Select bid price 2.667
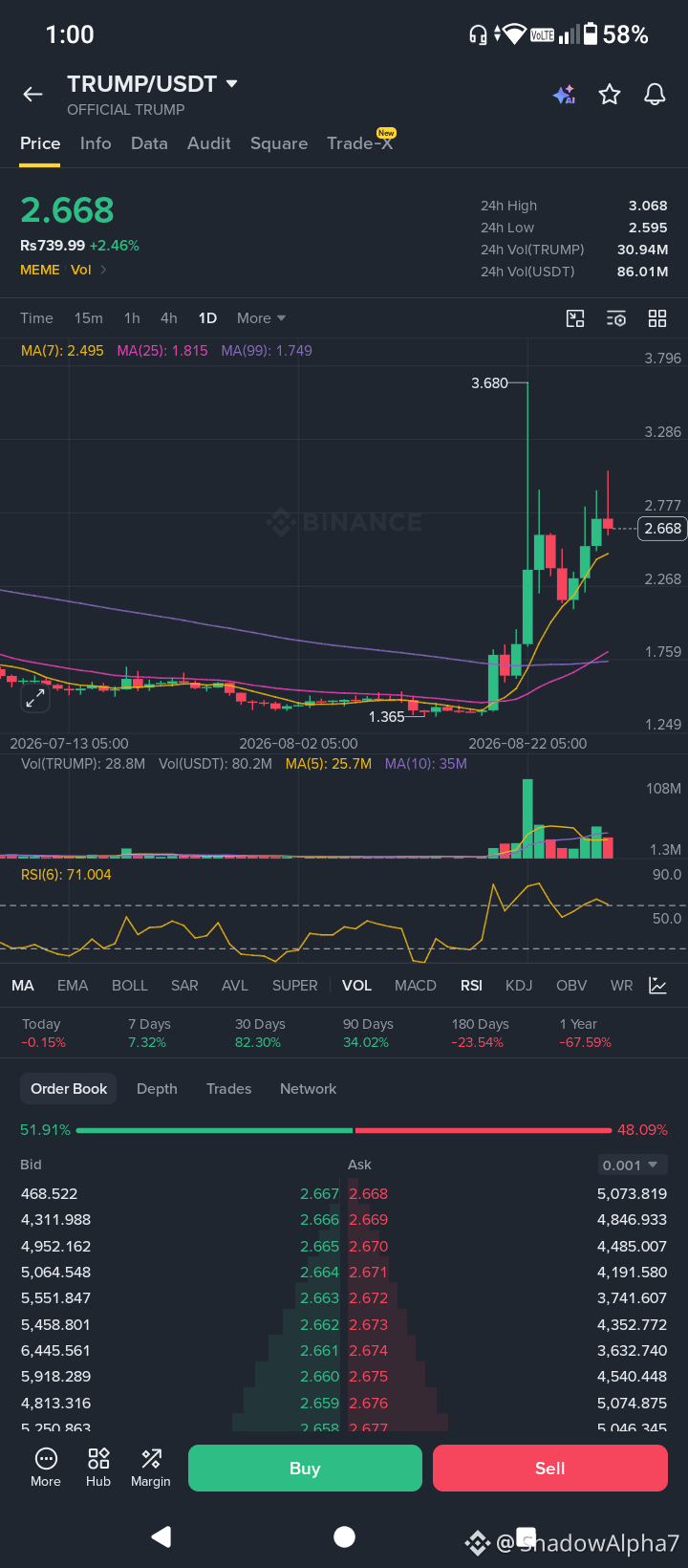This screenshot has height=1568, width=688. pyautogui.click(x=319, y=1194)
